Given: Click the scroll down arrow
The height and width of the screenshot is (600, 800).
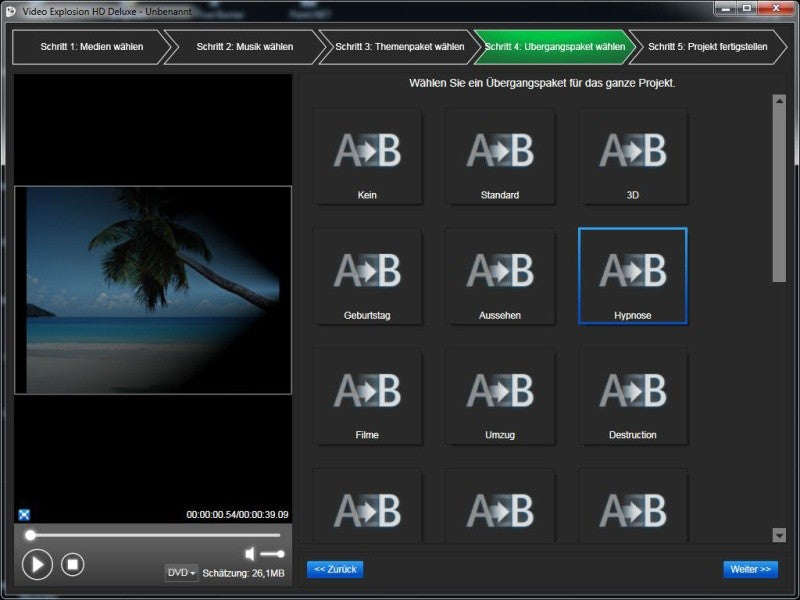Looking at the screenshot, I should coord(779,535).
